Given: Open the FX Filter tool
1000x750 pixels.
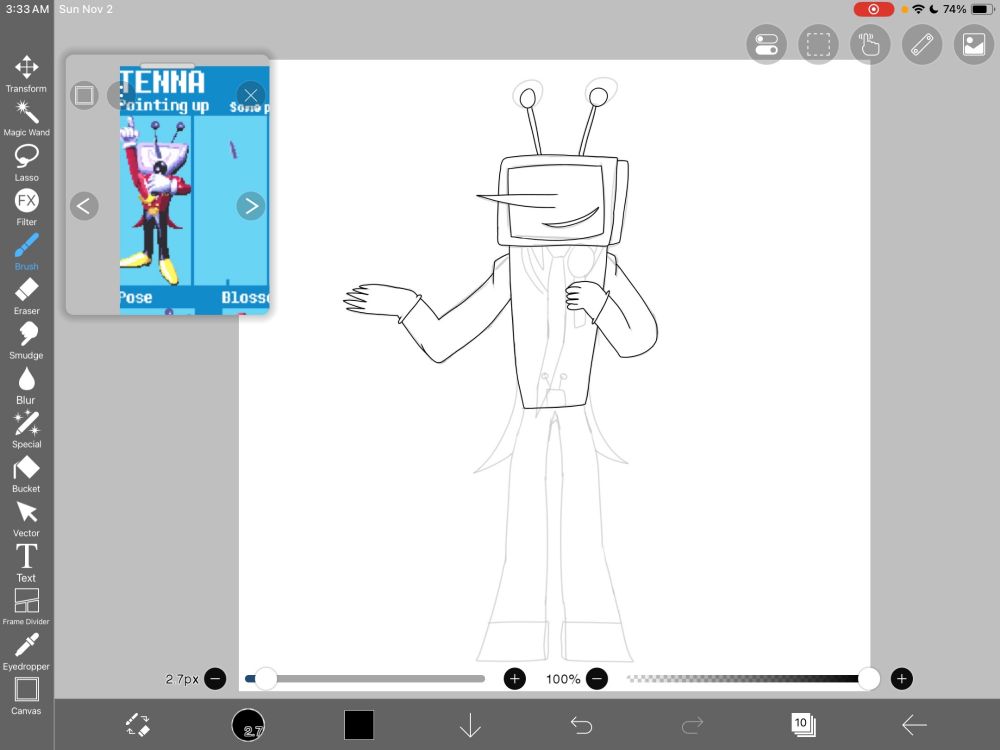Looking at the screenshot, I should pos(26,208).
